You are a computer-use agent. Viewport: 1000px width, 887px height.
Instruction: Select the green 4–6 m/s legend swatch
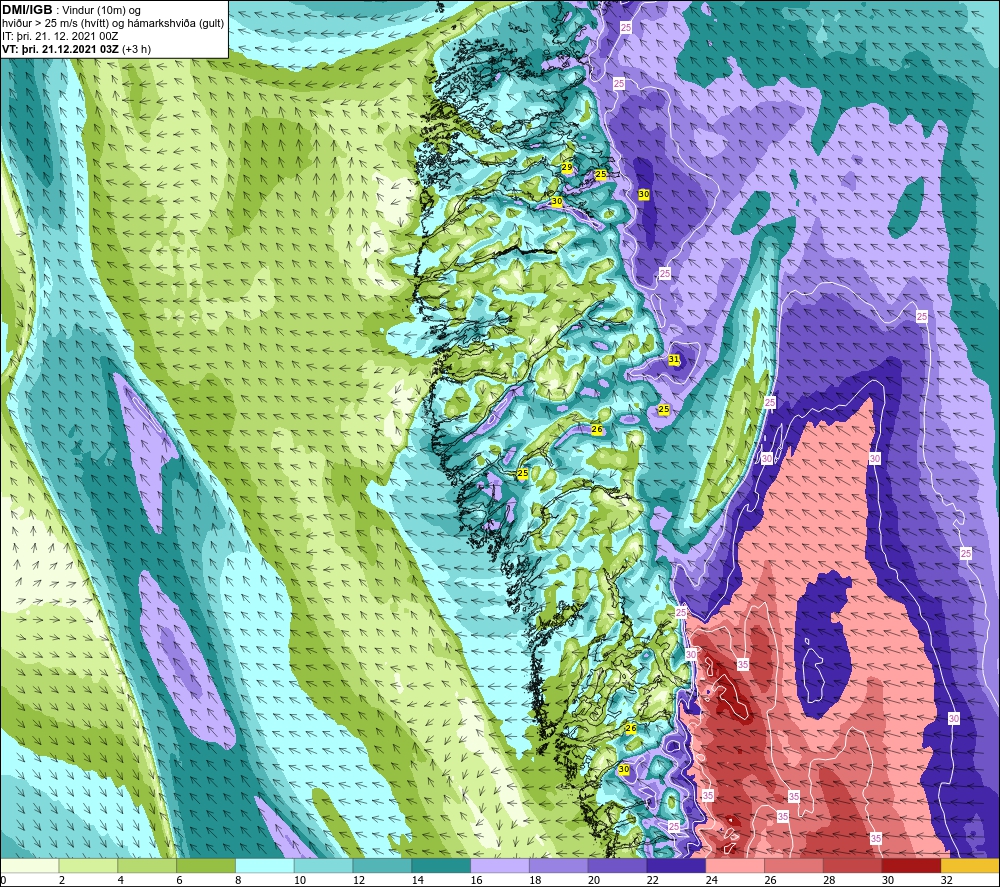coord(147,865)
